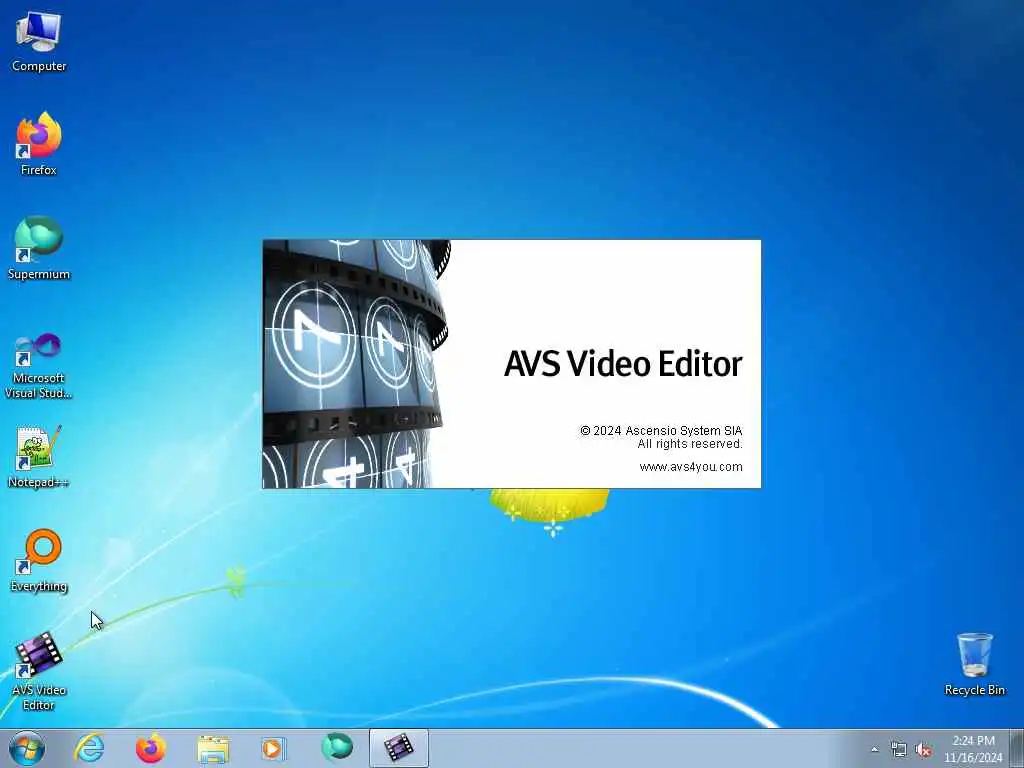Click the Show desktop strip on the taskbar
The image size is (1024, 768).
(1017, 748)
